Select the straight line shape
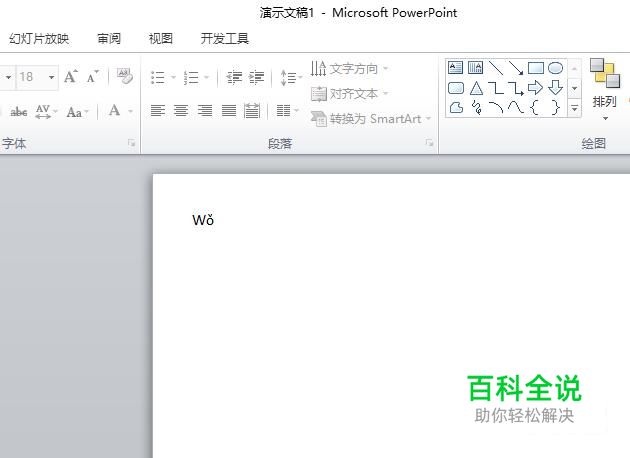 [496, 68]
